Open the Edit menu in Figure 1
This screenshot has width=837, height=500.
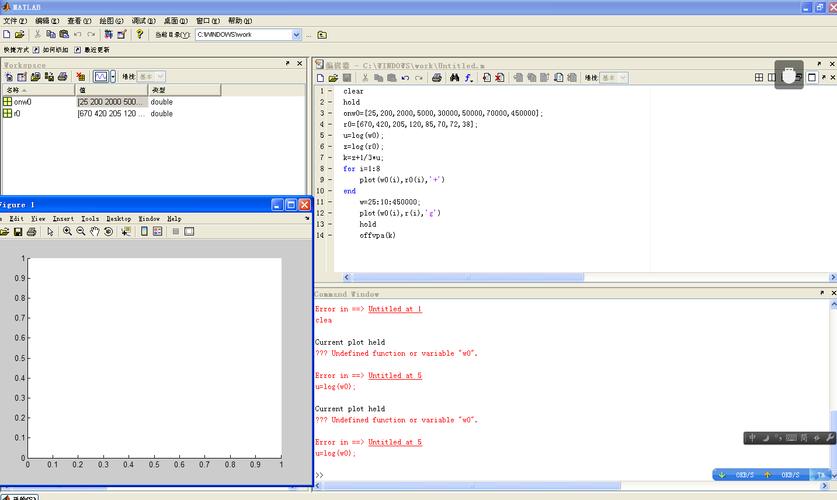[17, 219]
